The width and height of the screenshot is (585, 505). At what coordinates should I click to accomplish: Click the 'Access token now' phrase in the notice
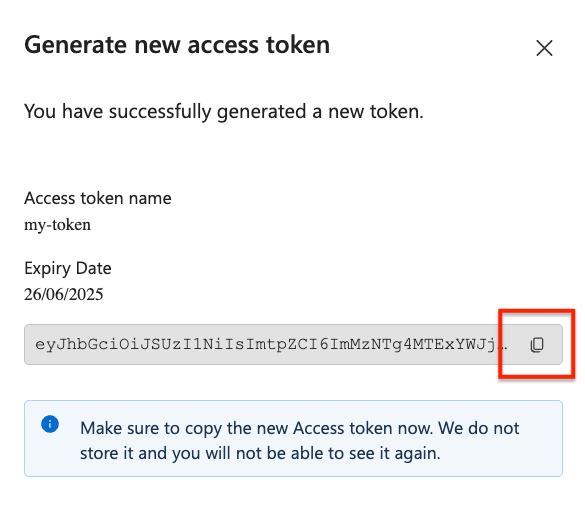(x=363, y=428)
